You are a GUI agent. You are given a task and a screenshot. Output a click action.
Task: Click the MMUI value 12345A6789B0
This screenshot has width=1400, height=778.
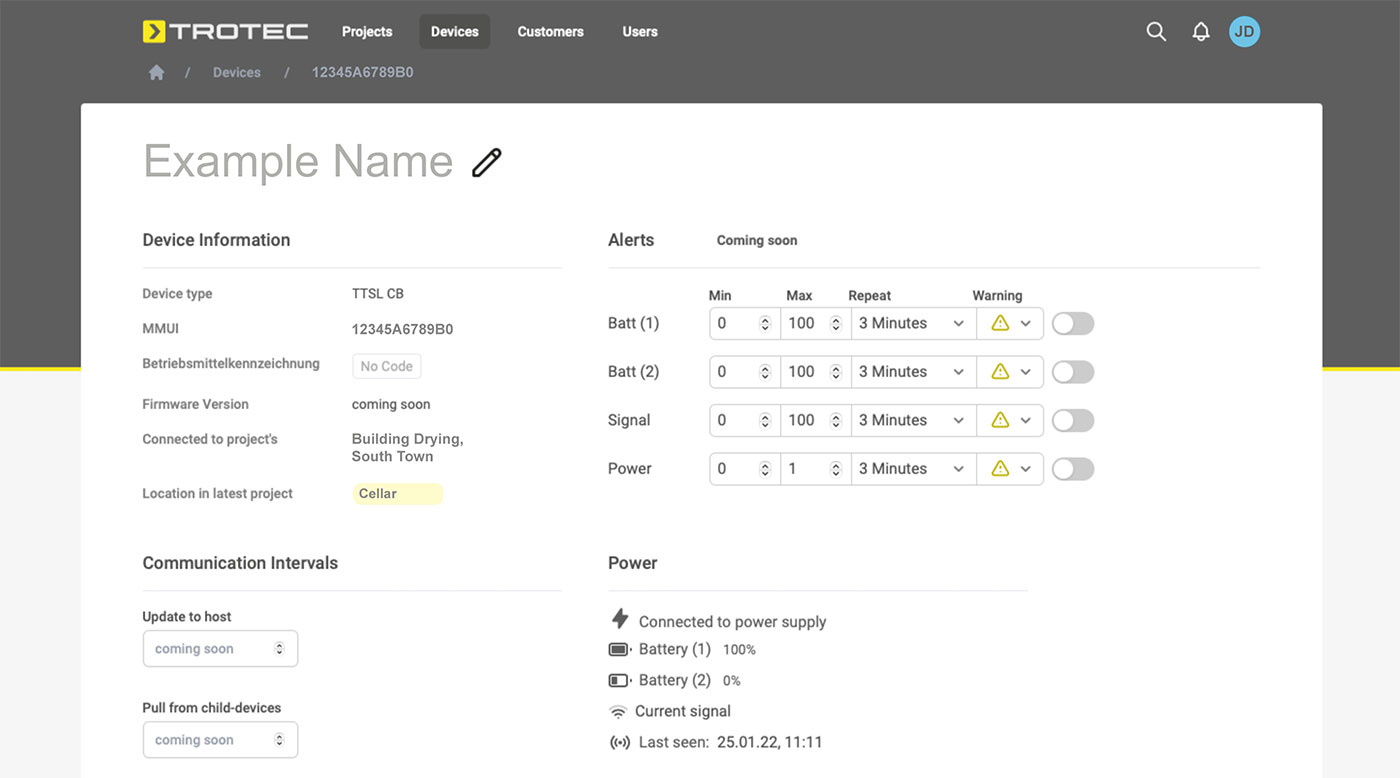[402, 329]
